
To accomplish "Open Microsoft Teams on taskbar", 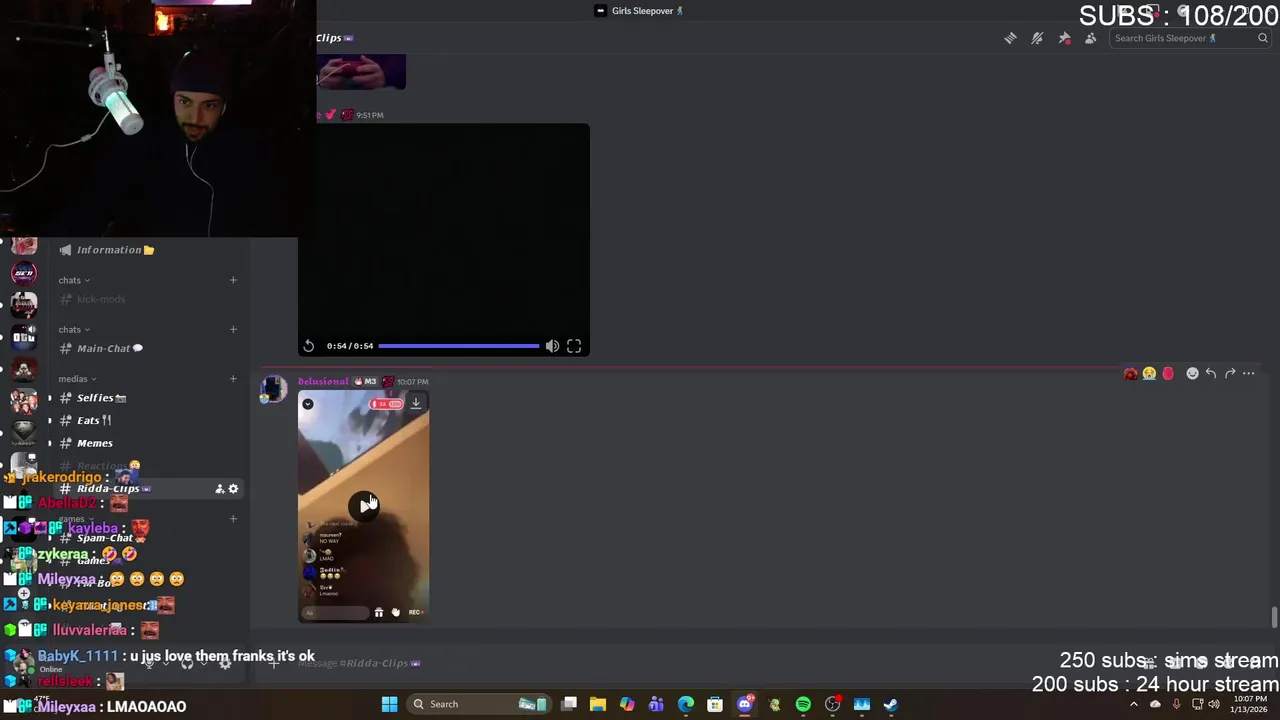I will (x=656, y=704).
